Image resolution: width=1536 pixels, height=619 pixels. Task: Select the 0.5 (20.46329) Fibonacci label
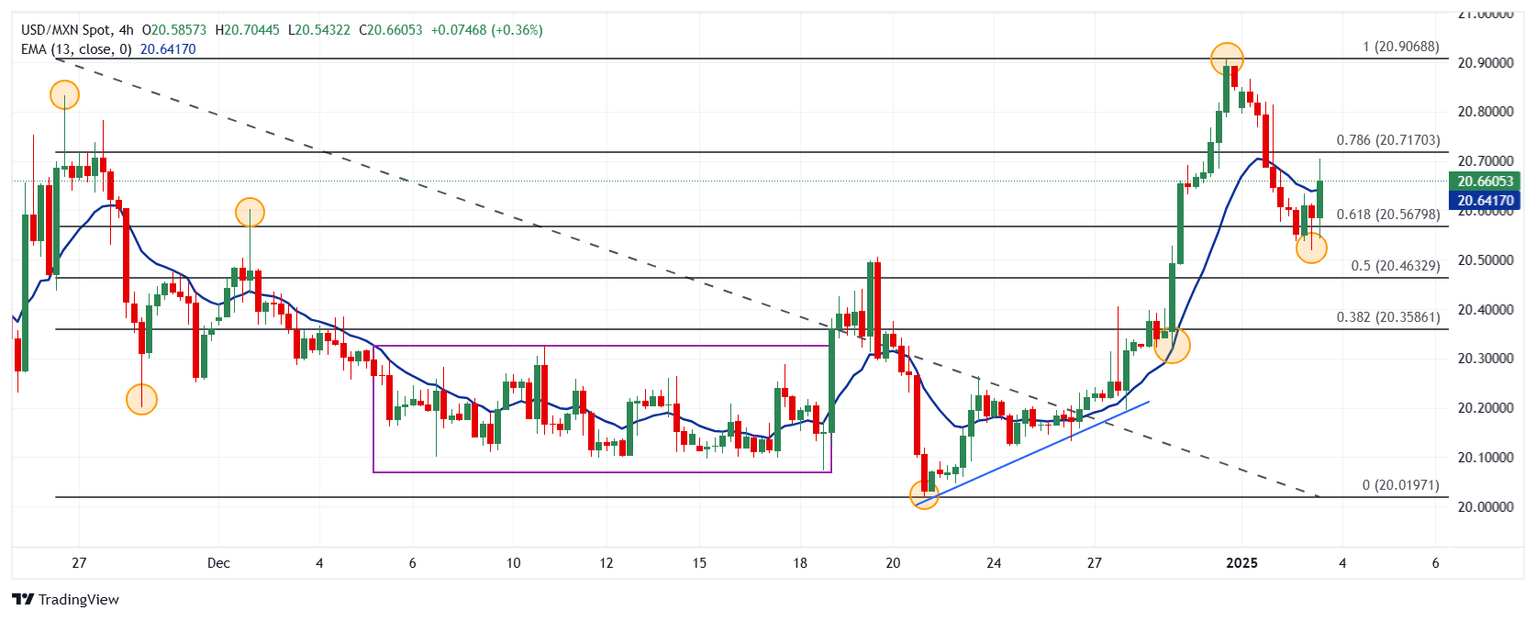pyautogui.click(x=1394, y=266)
